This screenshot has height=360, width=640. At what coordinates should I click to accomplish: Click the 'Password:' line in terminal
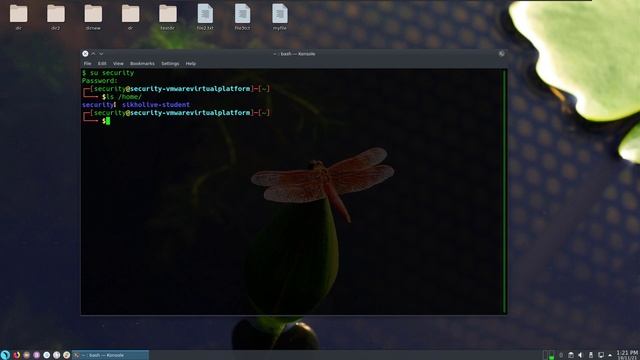(x=100, y=81)
